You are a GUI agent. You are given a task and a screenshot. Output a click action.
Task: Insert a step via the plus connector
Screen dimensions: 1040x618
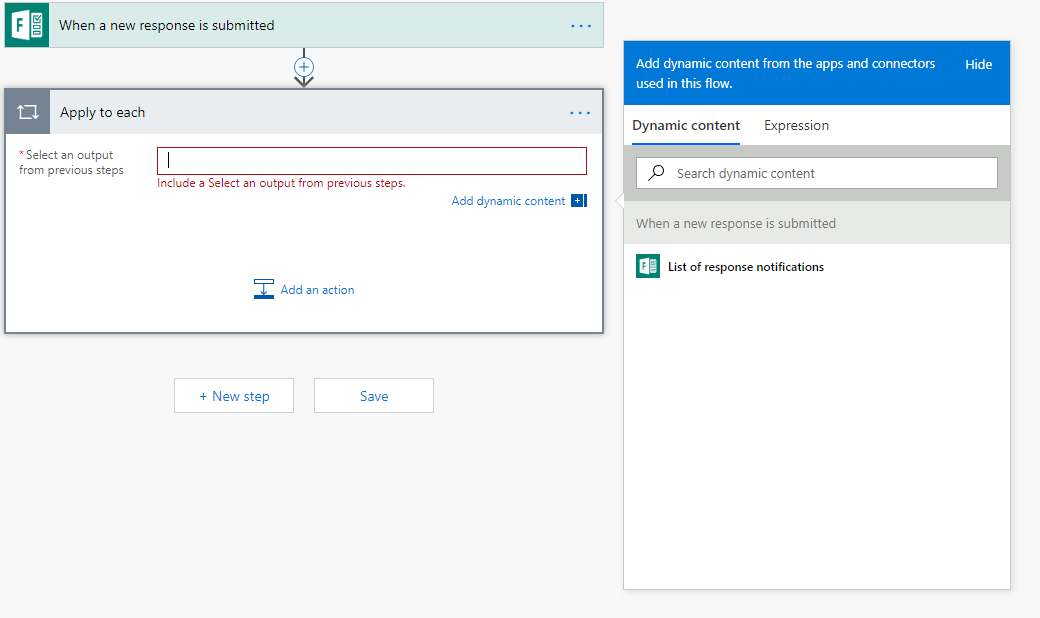[x=304, y=67]
